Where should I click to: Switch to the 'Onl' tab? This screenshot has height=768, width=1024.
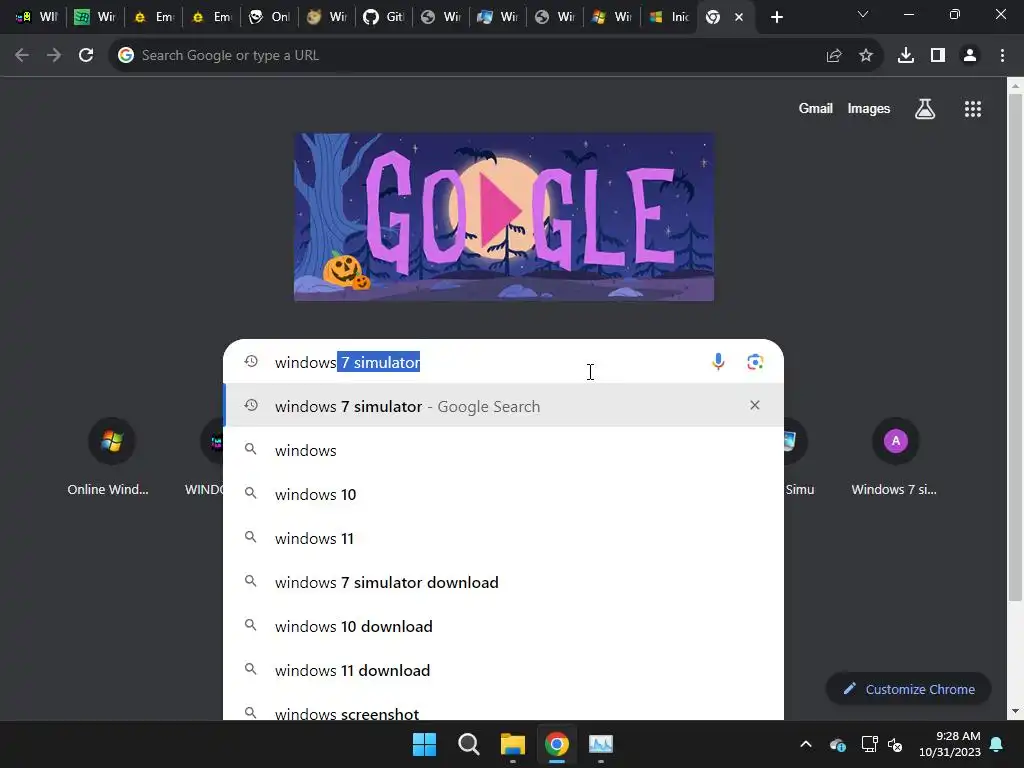270,17
